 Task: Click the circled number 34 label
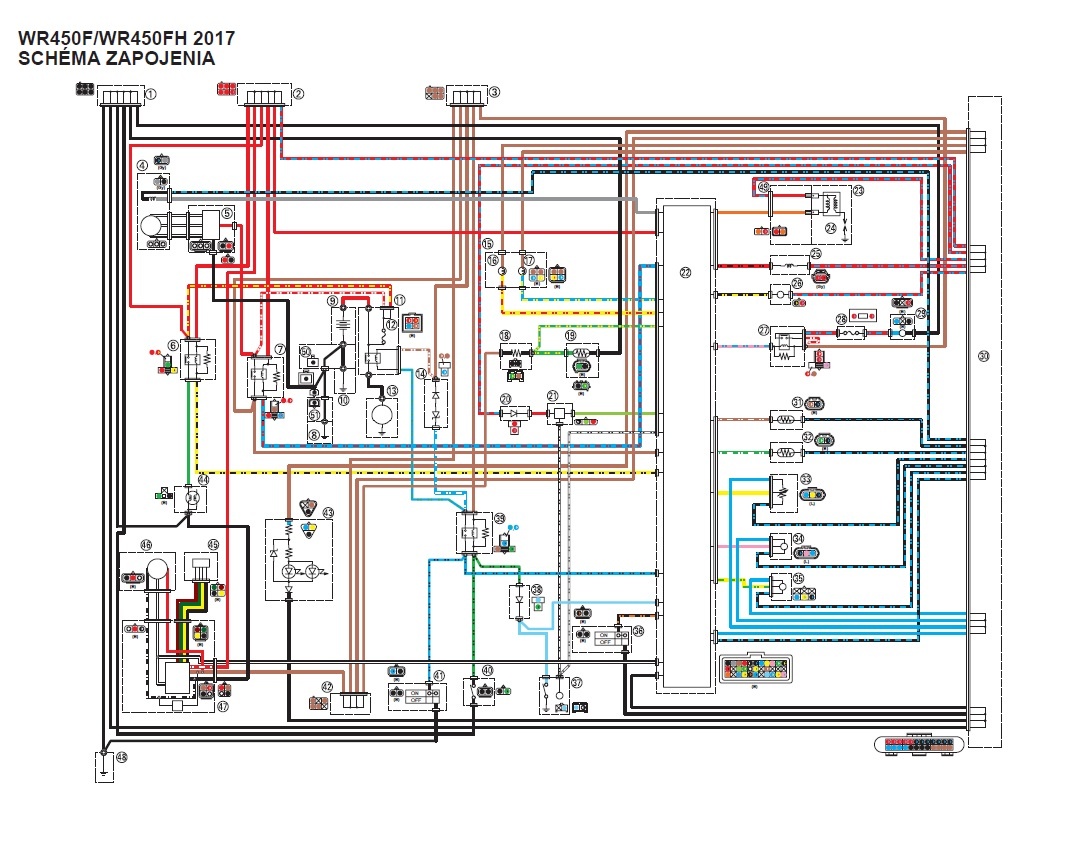coord(798,539)
